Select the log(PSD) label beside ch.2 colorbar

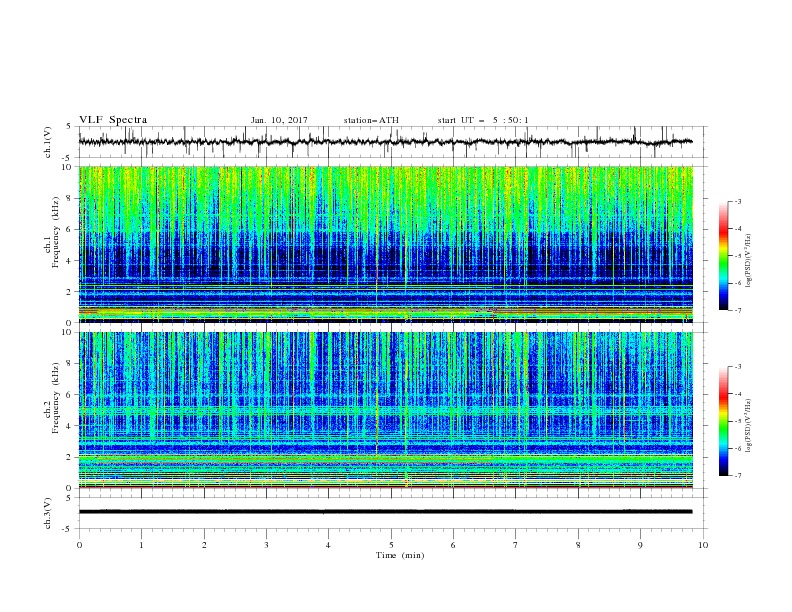point(749,426)
